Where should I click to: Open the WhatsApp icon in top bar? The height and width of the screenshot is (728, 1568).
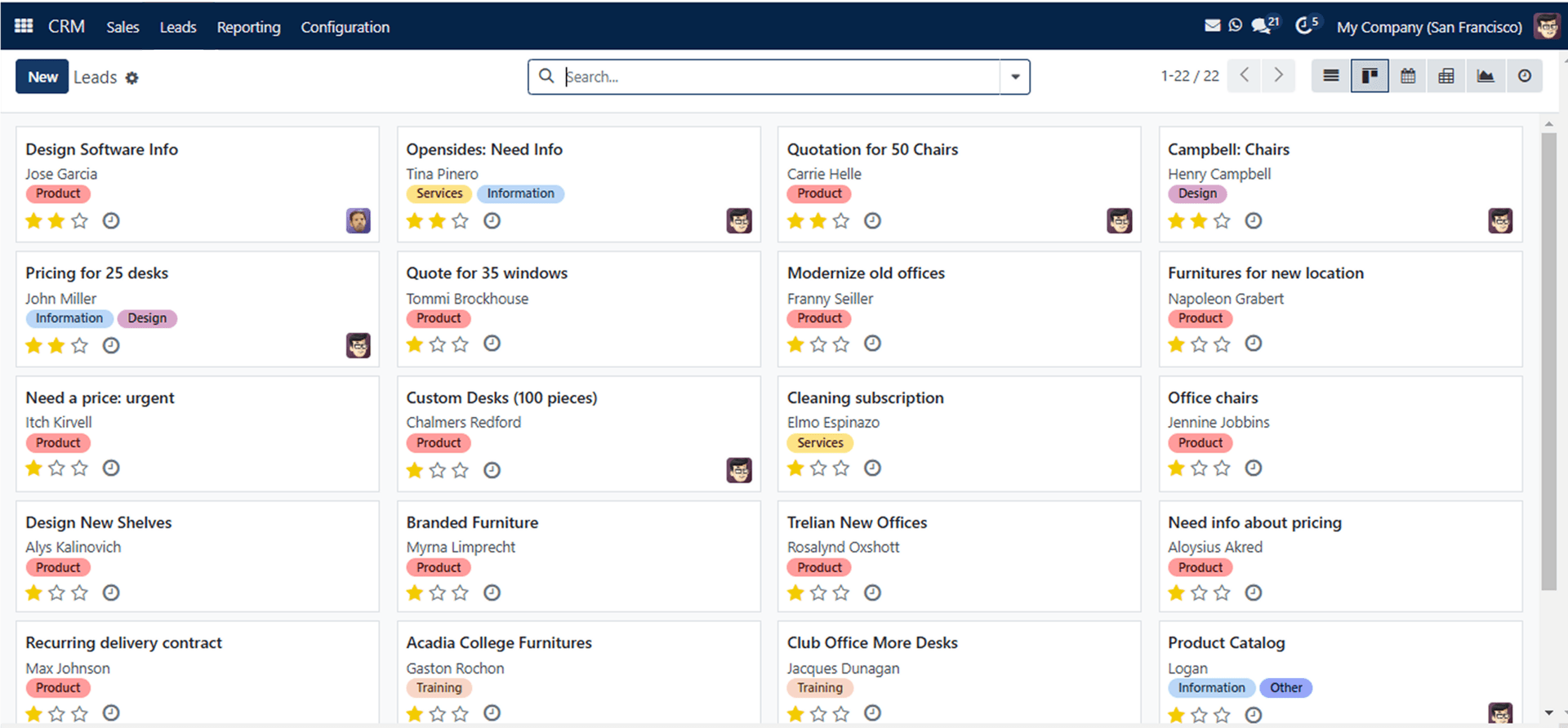1236,26
